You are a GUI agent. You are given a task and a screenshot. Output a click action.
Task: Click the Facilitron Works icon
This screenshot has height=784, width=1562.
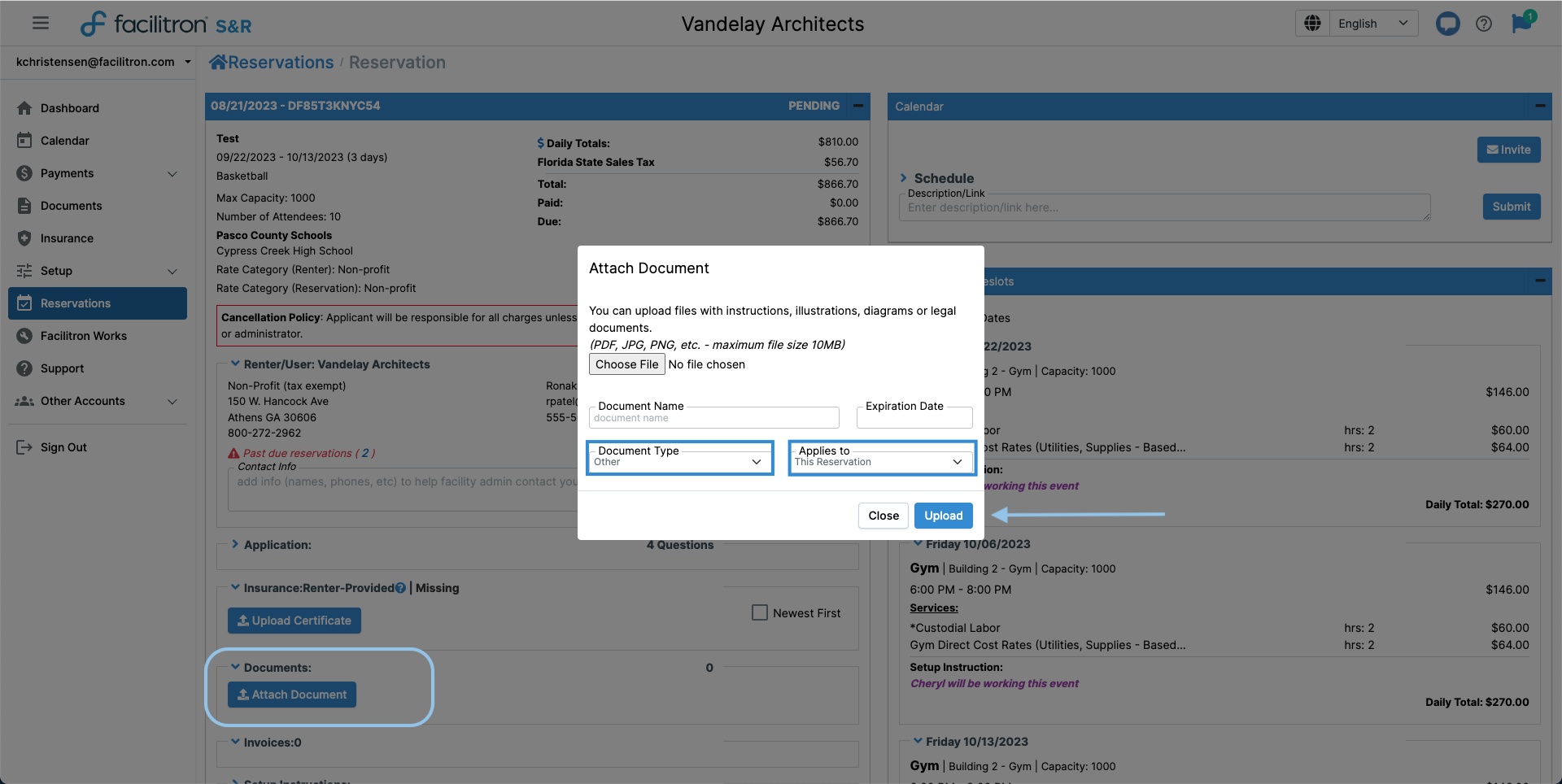pos(24,336)
